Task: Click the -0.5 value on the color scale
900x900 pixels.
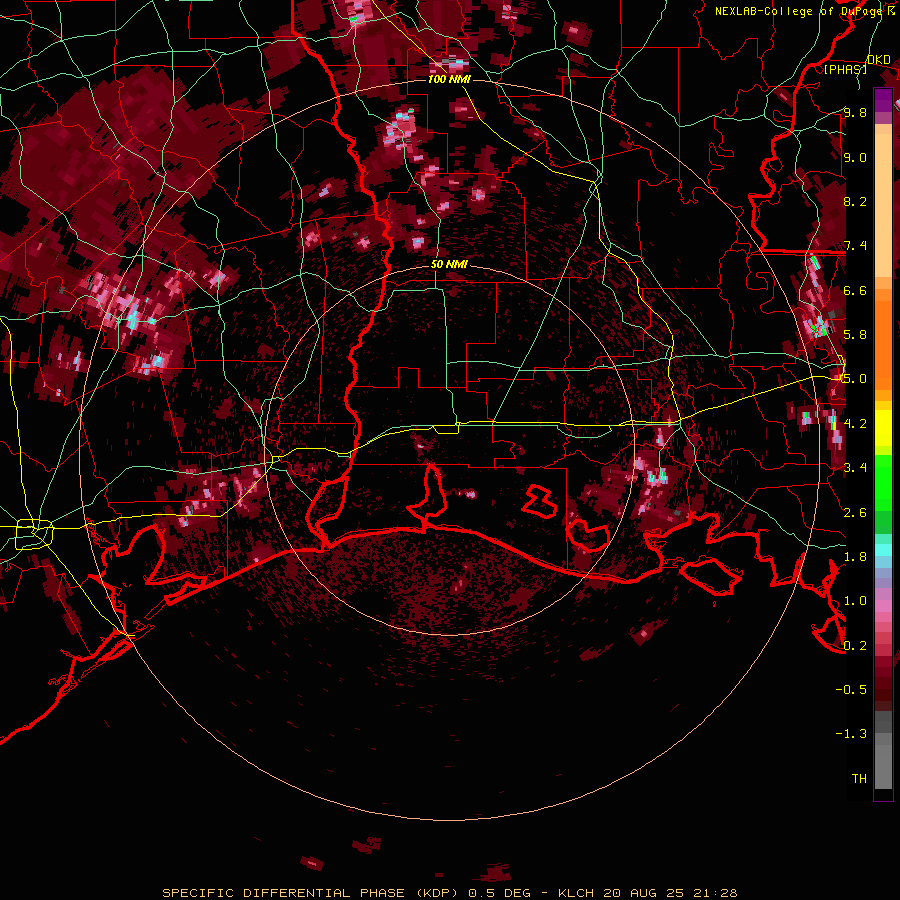Action: coord(851,690)
